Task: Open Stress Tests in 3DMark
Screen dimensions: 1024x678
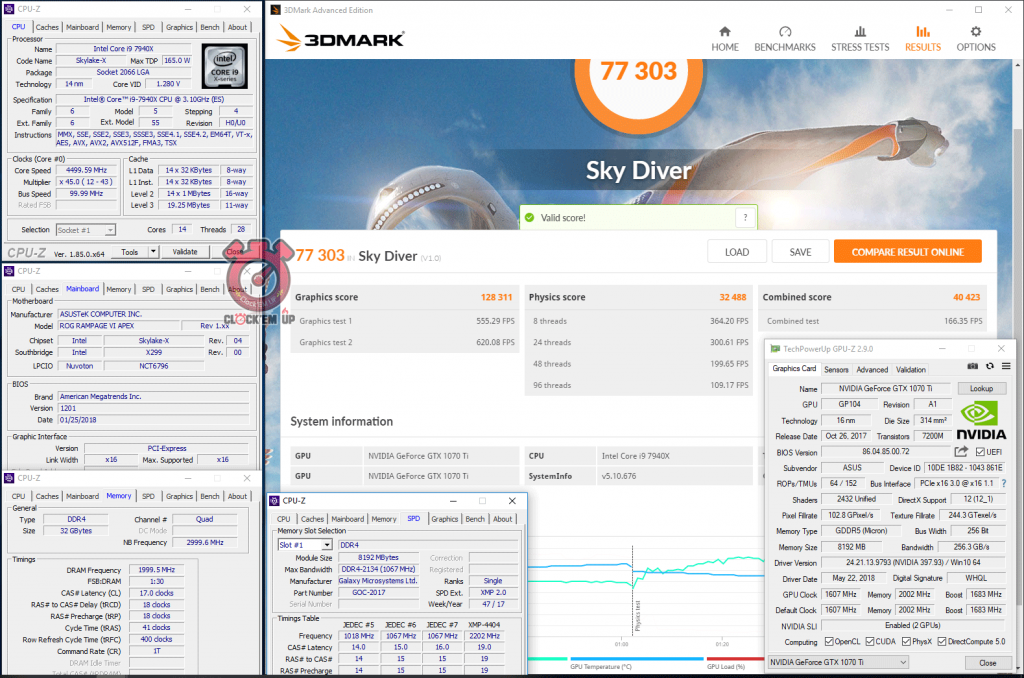Action: [860, 32]
